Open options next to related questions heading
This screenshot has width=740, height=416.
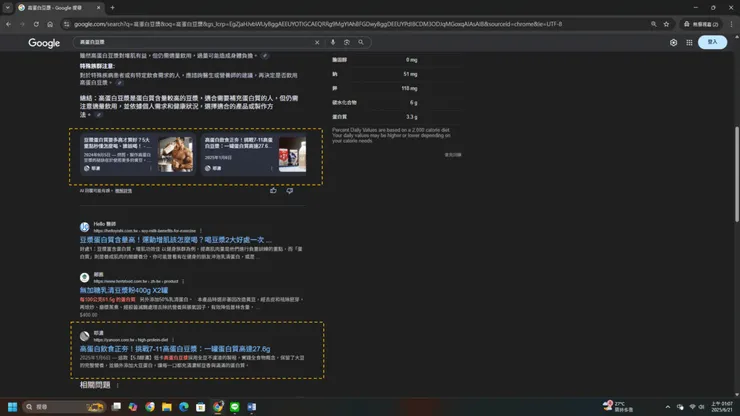[x=118, y=385]
